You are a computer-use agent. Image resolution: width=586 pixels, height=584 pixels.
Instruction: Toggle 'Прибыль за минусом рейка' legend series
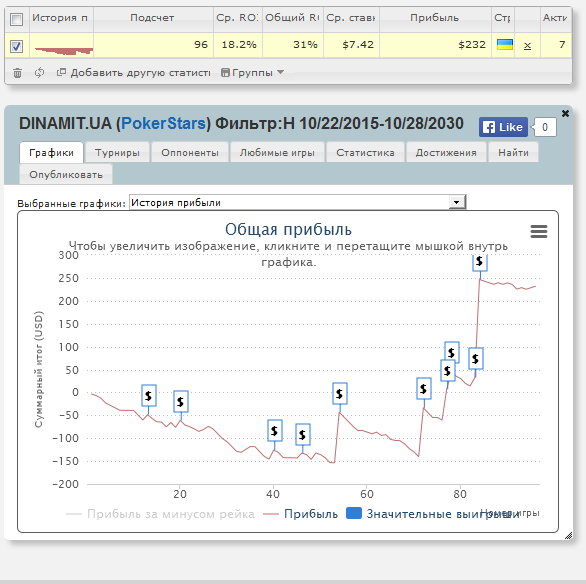160,514
